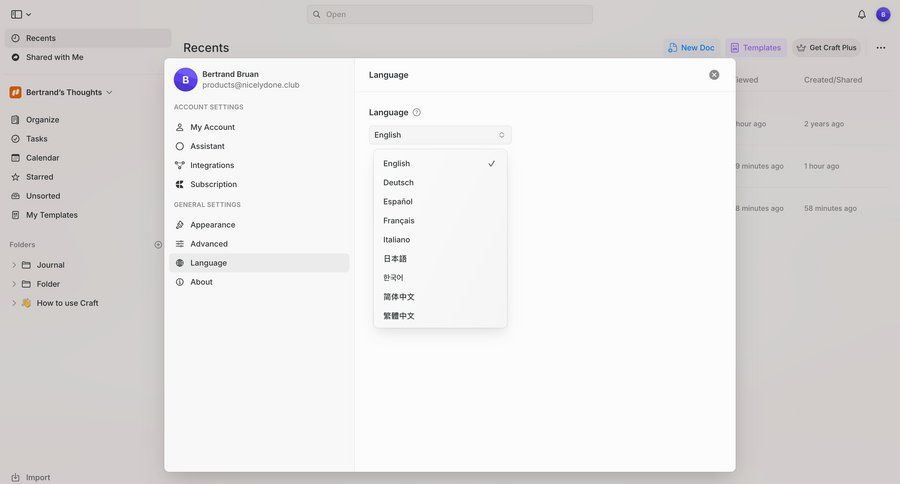Collapse the English language dropdown
The height and width of the screenshot is (484, 900).
(440, 135)
